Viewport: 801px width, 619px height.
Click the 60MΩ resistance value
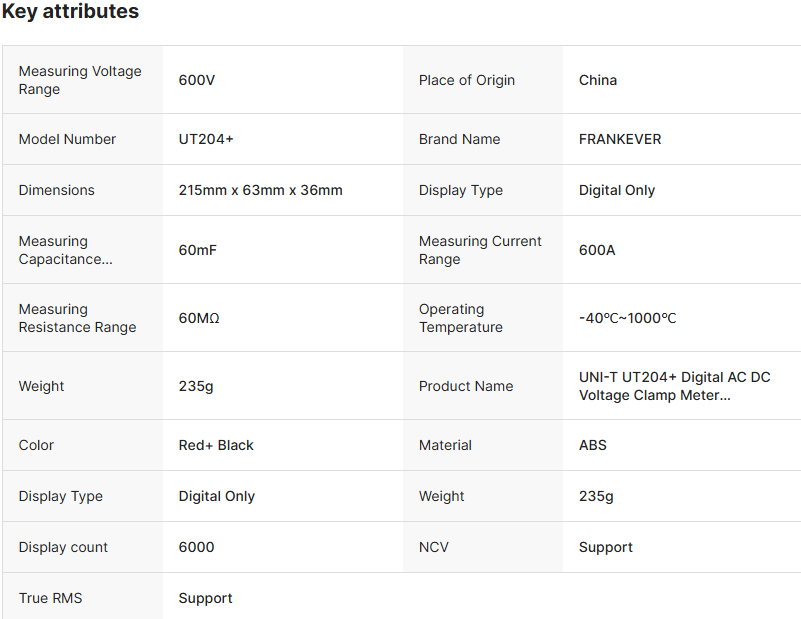199,318
